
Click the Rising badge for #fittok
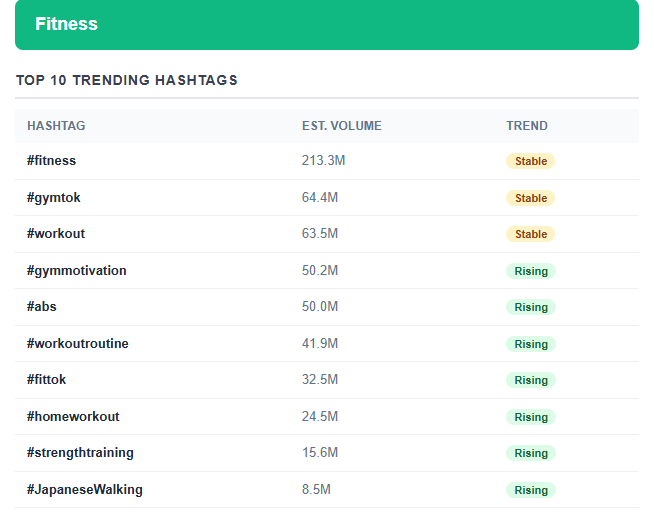coord(531,380)
